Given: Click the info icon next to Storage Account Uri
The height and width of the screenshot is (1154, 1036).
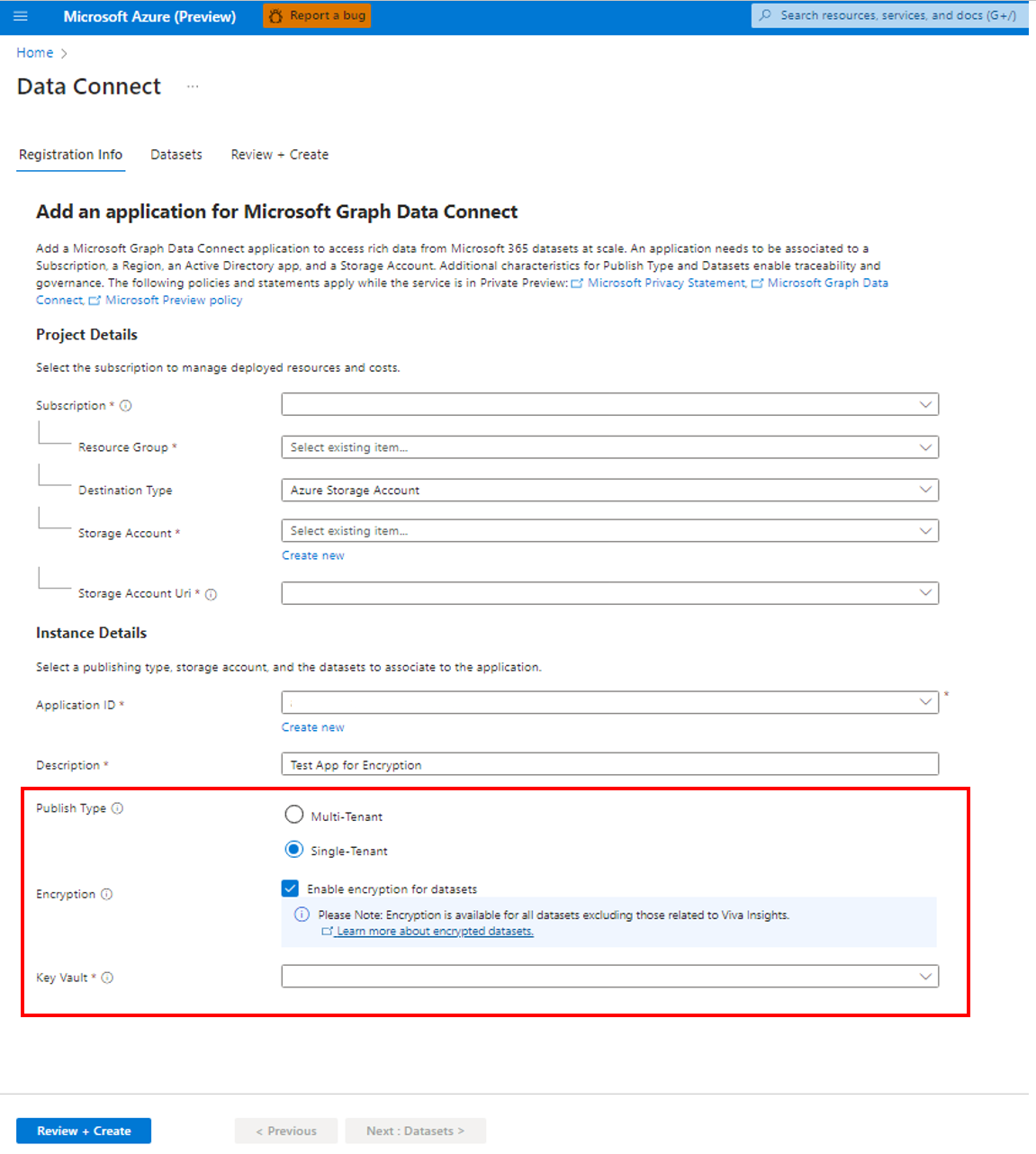Looking at the screenshot, I should click(x=211, y=594).
